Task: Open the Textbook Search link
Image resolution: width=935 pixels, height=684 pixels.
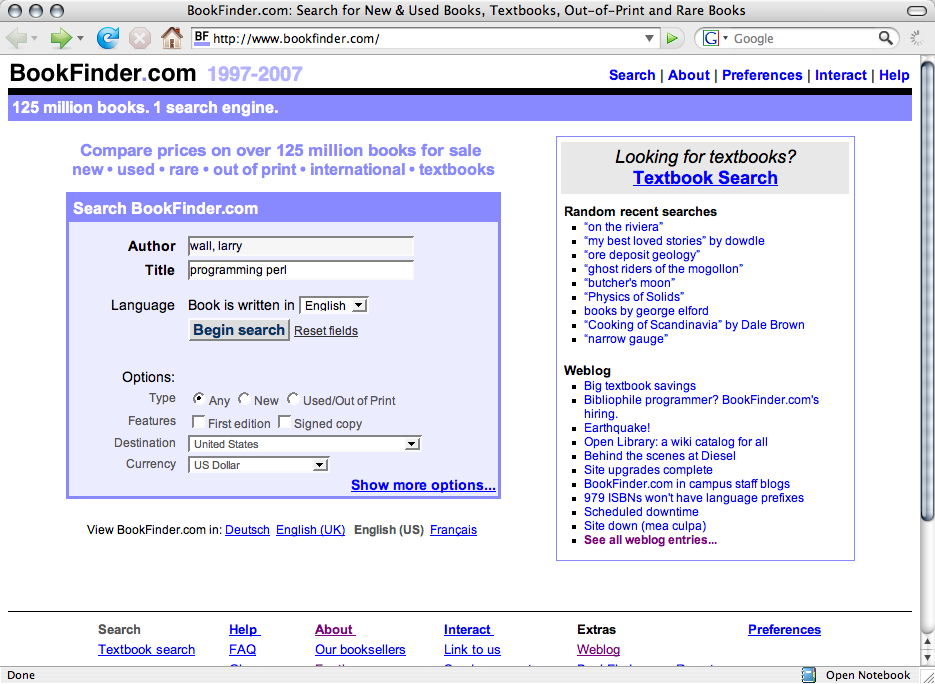Action: point(705,178)
